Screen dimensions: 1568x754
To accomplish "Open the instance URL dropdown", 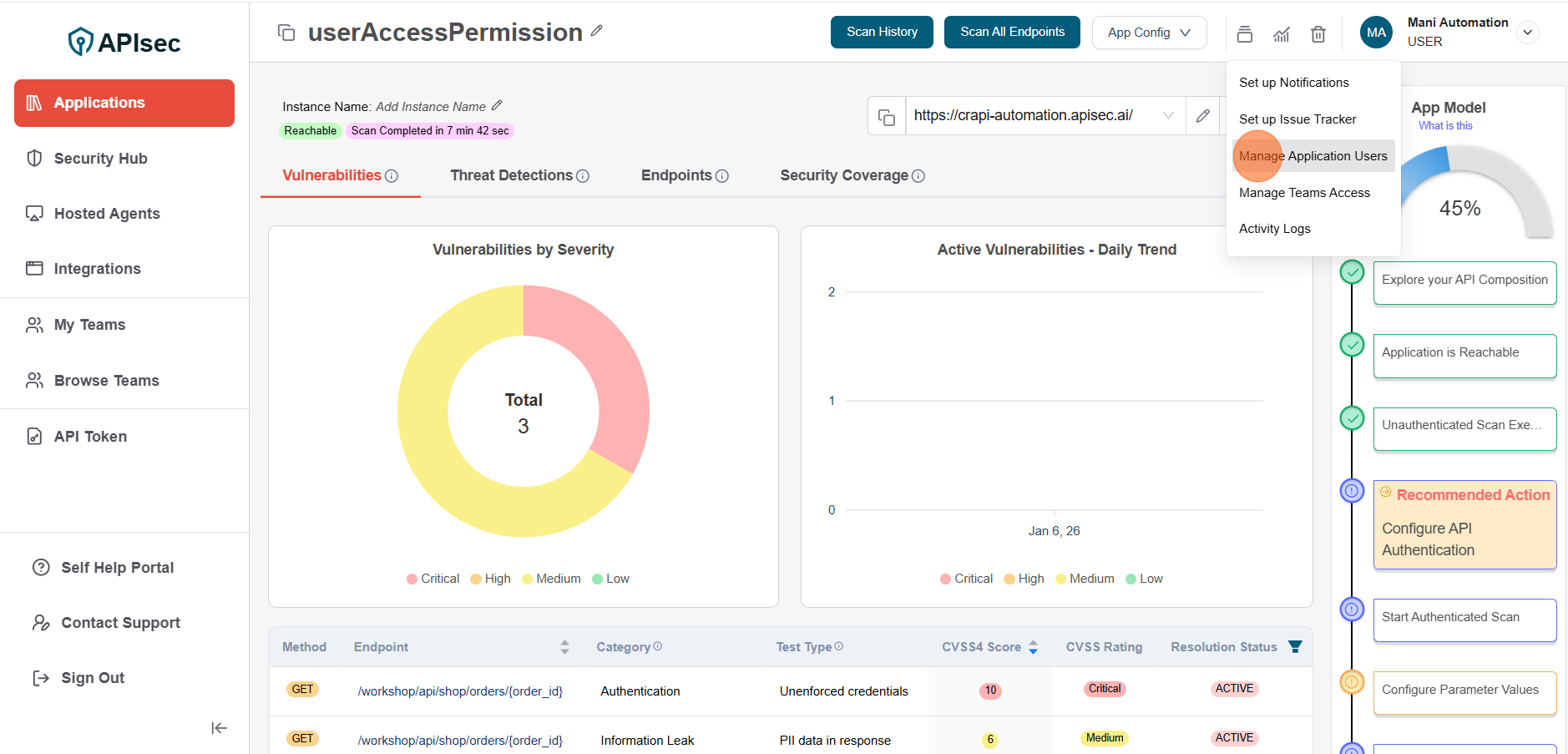I will [1168, 116].
